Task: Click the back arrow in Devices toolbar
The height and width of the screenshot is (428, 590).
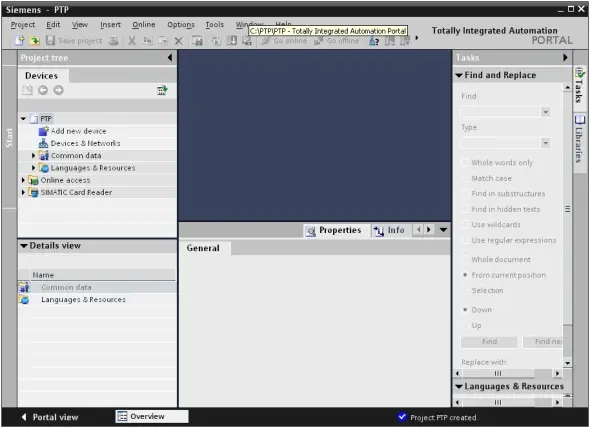Action: click(43, 90)
